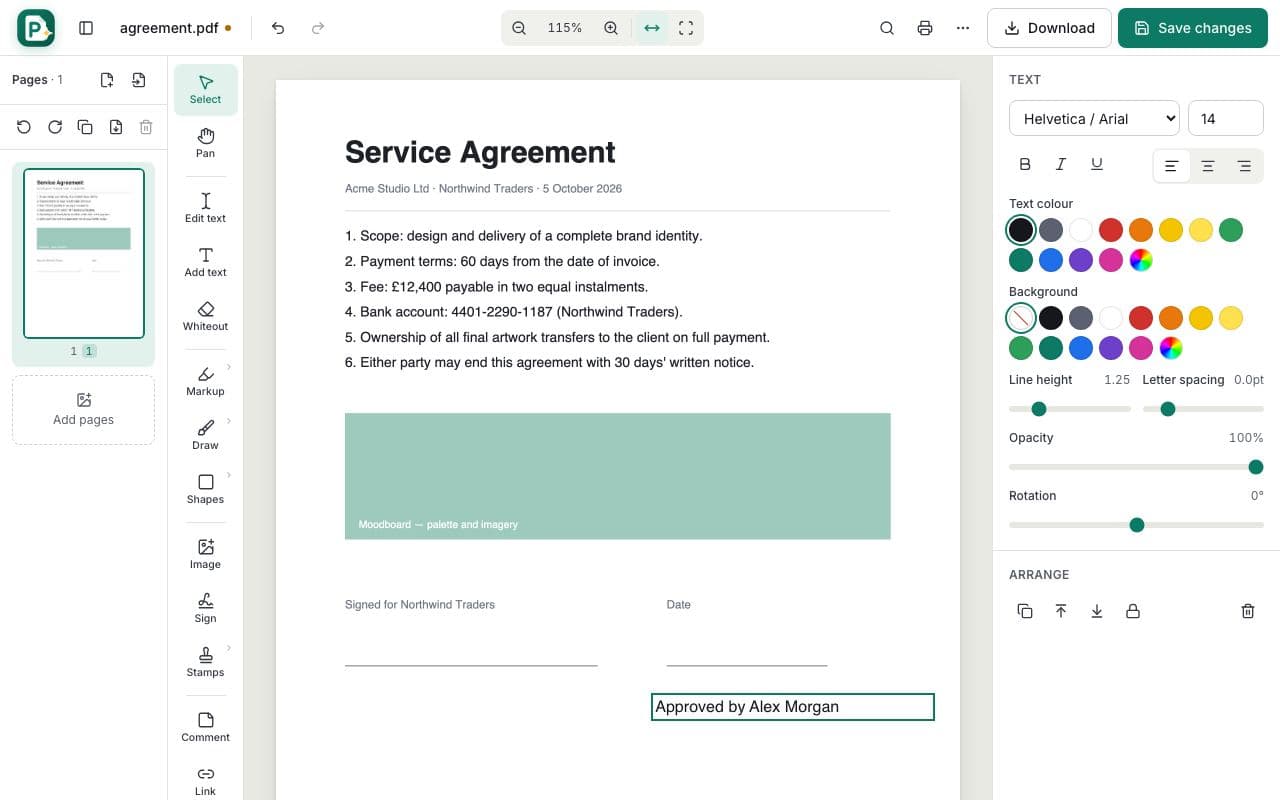Screen dimensions: 1280x800
Task: Toggle fit-to-width mode
Action: [652, 28]
